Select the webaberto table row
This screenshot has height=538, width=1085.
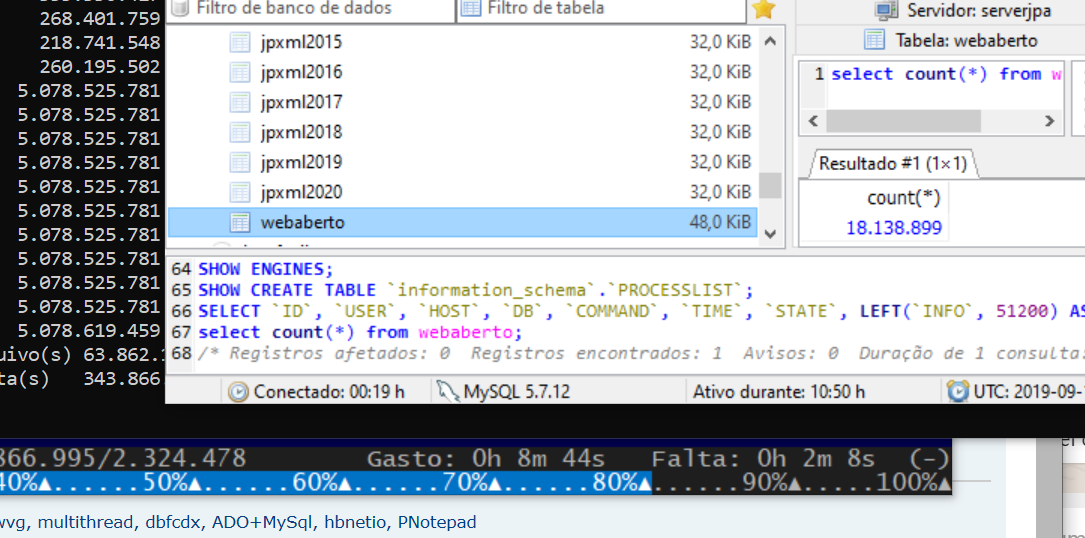pos(462,222)
